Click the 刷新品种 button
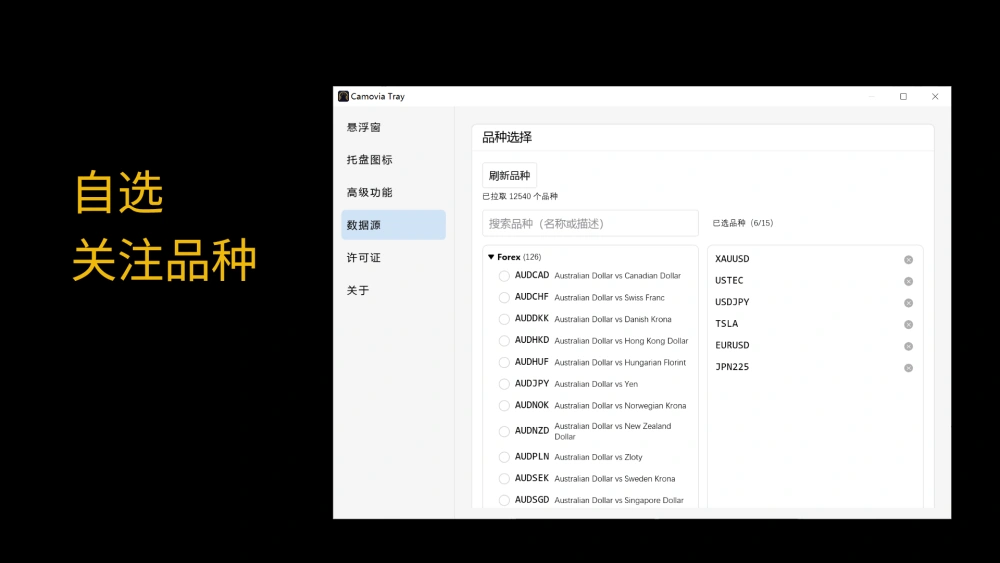Screen dimensions: 1000x563 tap(510, 175)
